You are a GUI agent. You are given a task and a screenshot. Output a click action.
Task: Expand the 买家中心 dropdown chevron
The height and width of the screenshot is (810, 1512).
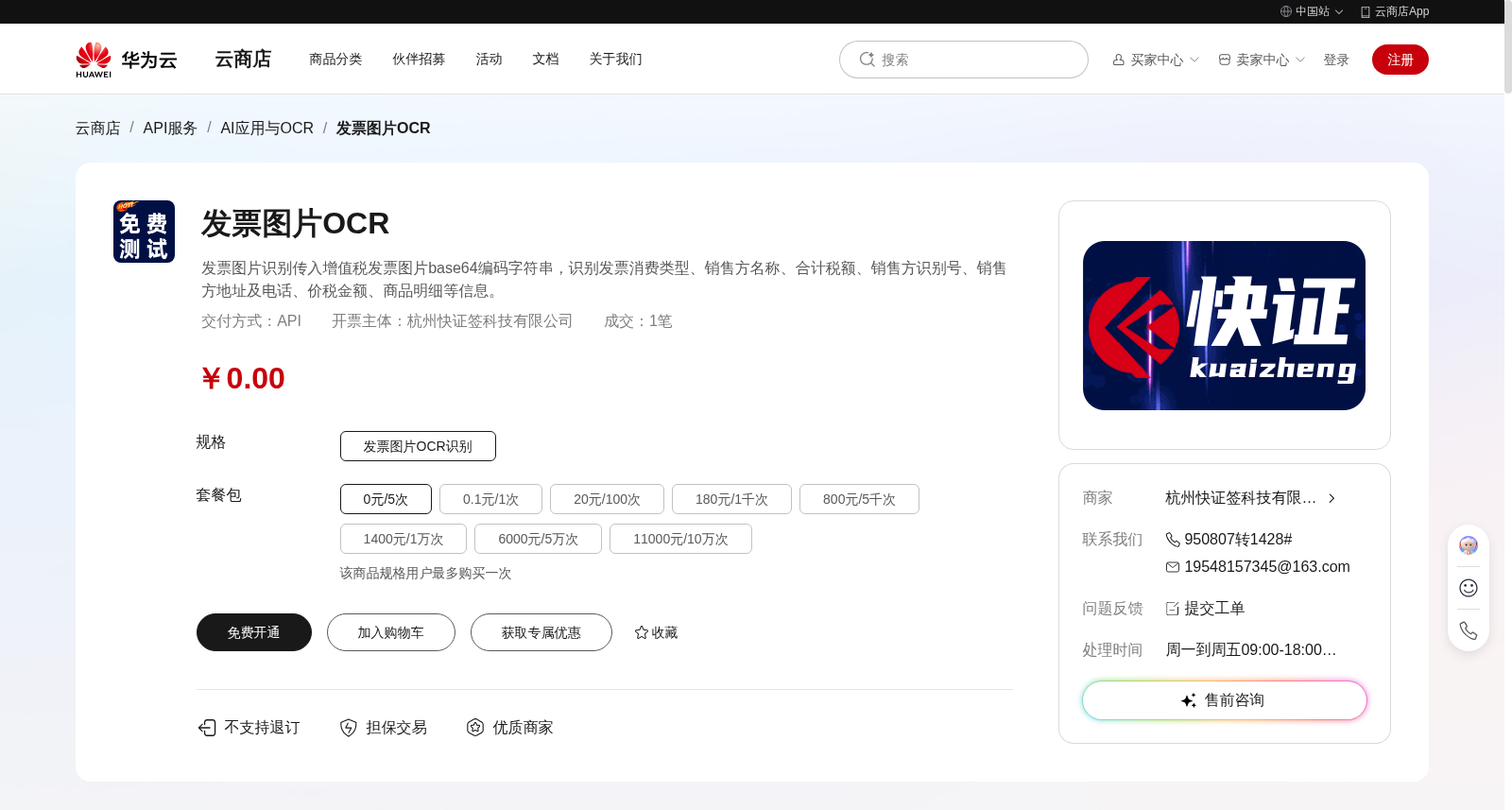[1194, 60]
